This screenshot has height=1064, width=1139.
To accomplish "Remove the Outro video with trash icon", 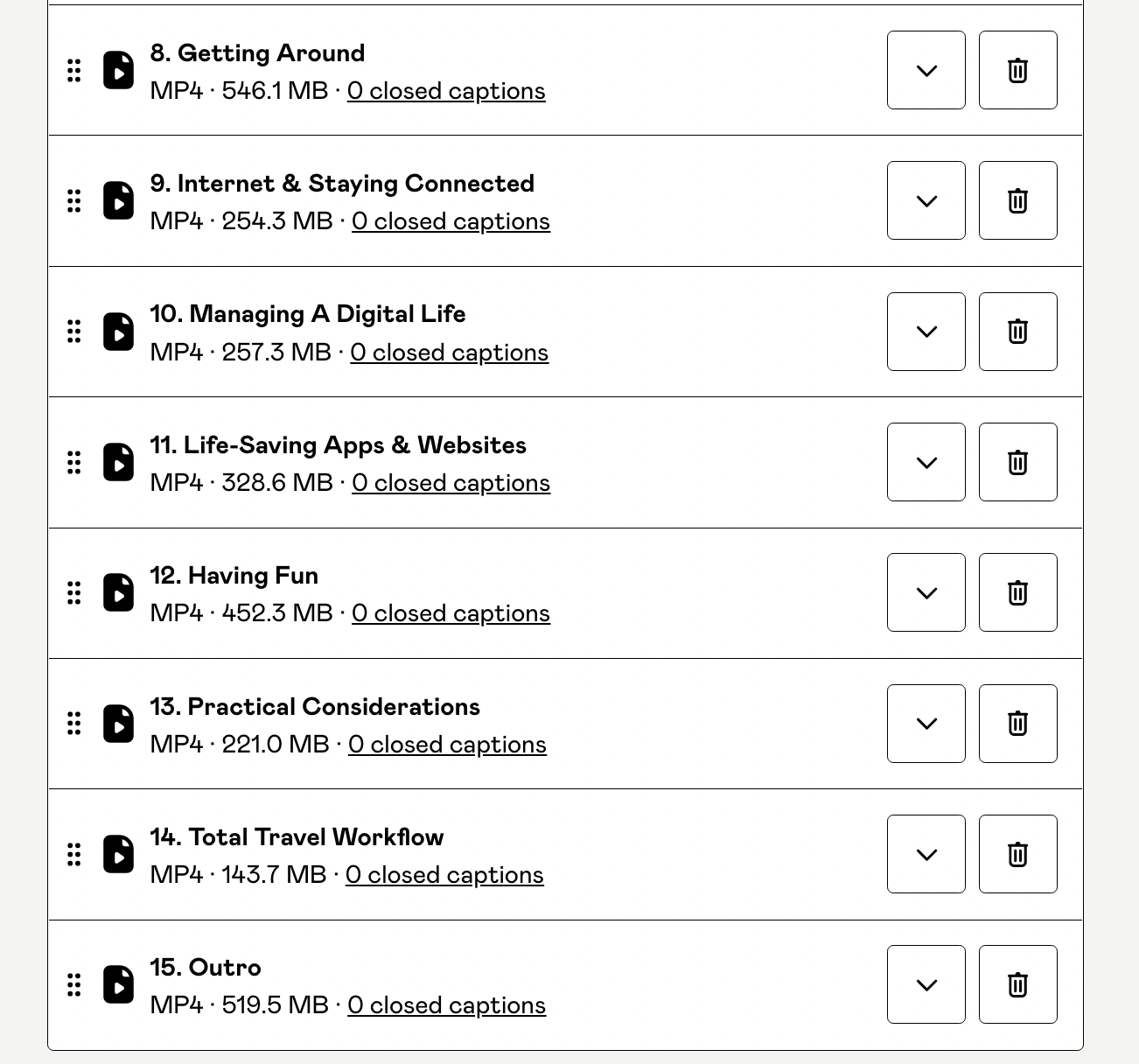I will click(x=1017, y=984).
